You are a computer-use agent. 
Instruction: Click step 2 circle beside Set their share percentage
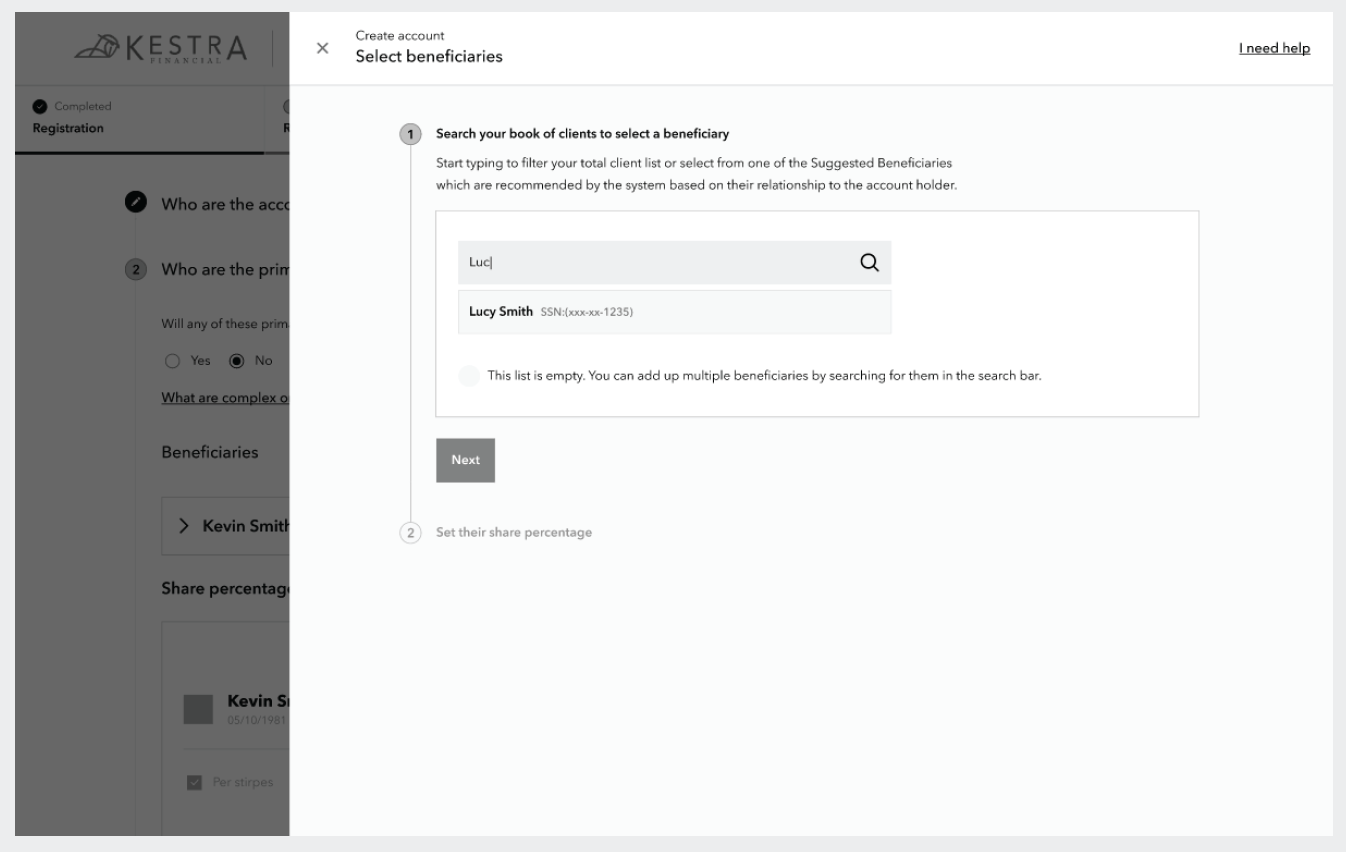tap(410, 533)
